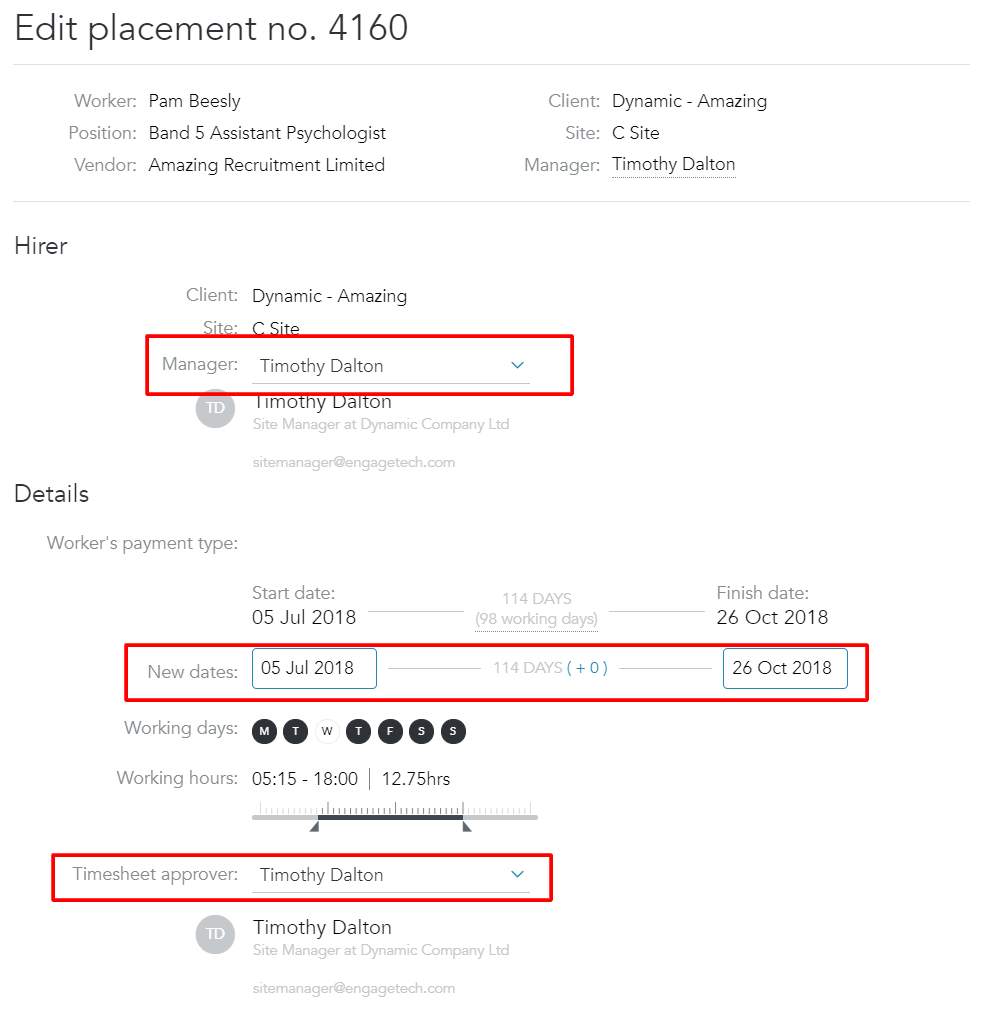Viewport: 985px width, 1034px height.
Task: Click the Timothy Dalton manager link in header
Action: click(673, 164)
